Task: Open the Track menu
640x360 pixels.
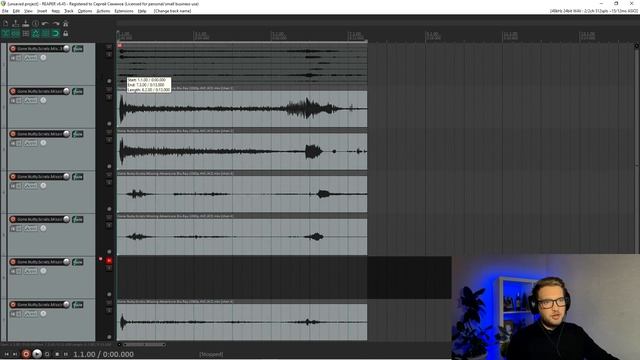Action: pyautogui.click(x=69, y=11)
